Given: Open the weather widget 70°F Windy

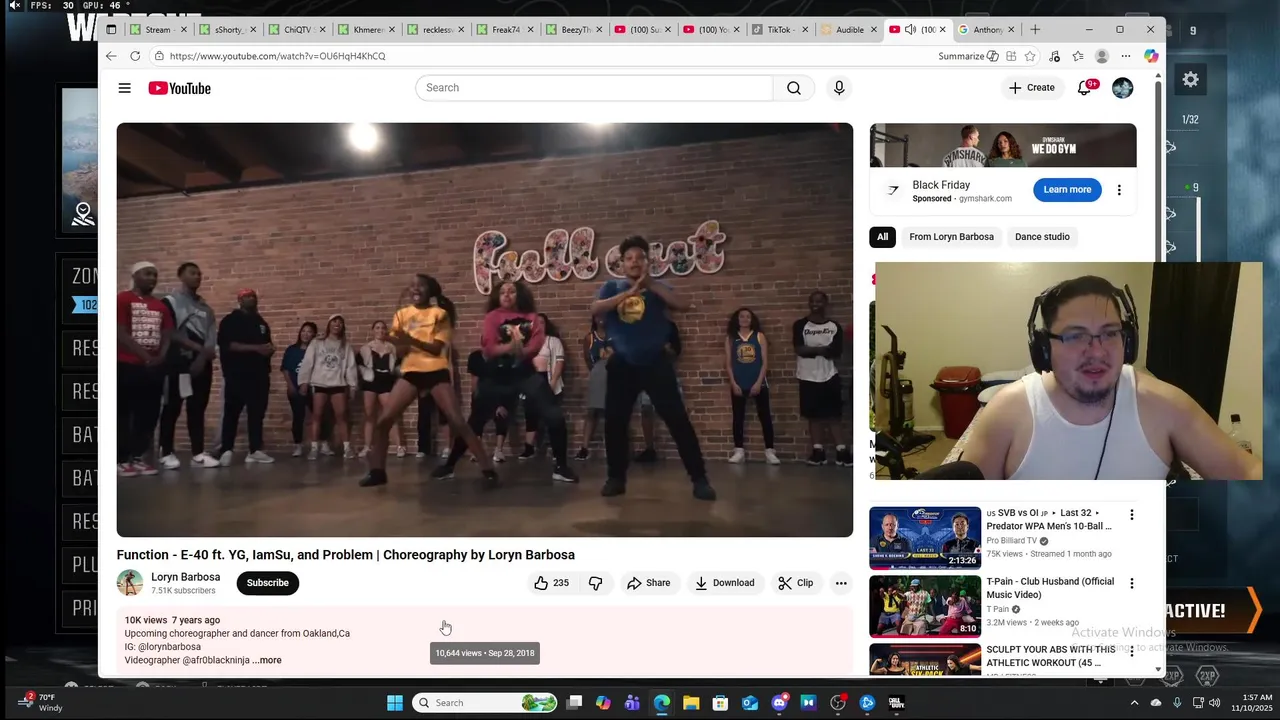Looking at the screenshot, I should [40, 703].
